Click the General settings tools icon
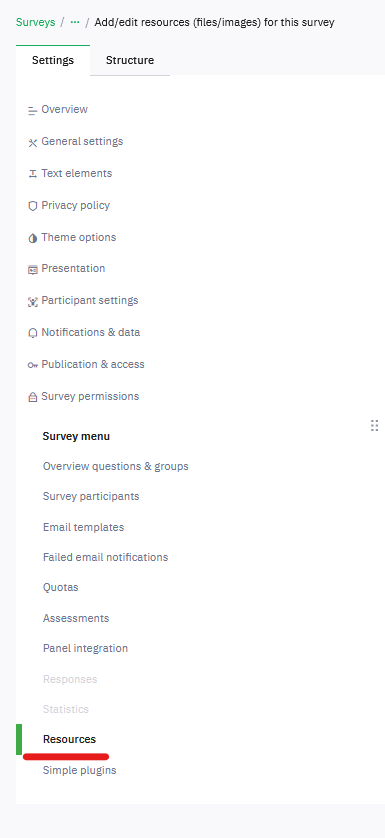The width and height of the screenshot is (385, 838). [x=33, y=143]
